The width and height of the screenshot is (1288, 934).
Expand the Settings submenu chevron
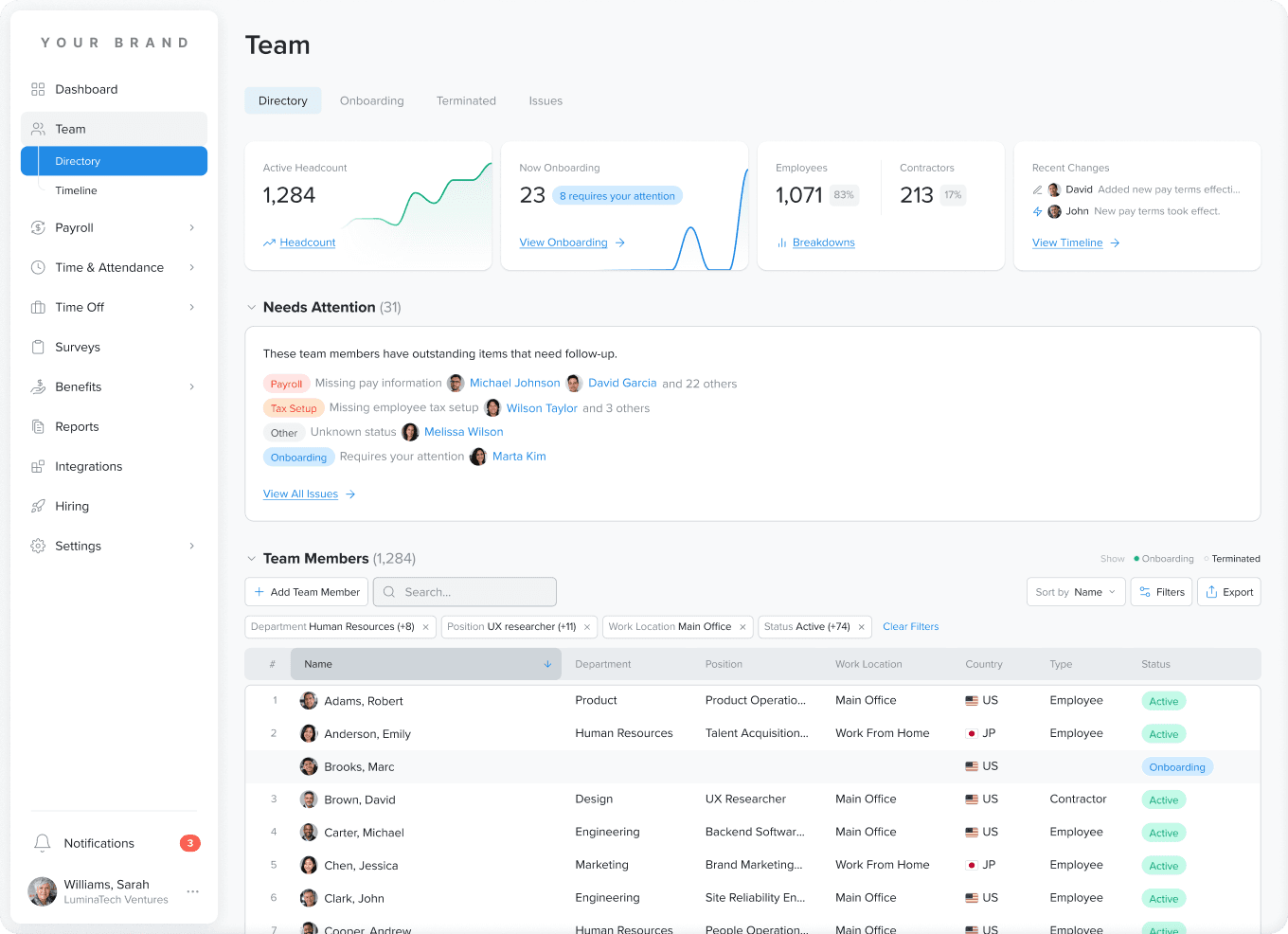(x=191, y=546)
